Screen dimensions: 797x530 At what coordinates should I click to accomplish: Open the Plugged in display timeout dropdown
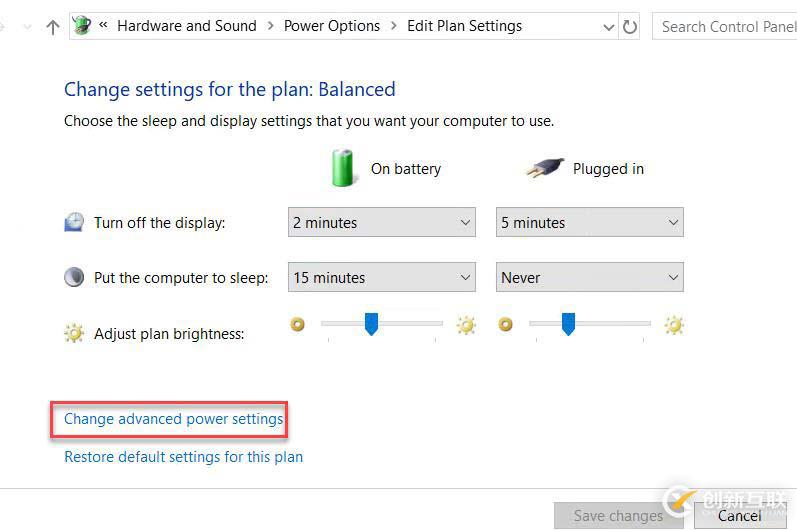(x=590, y=222)
